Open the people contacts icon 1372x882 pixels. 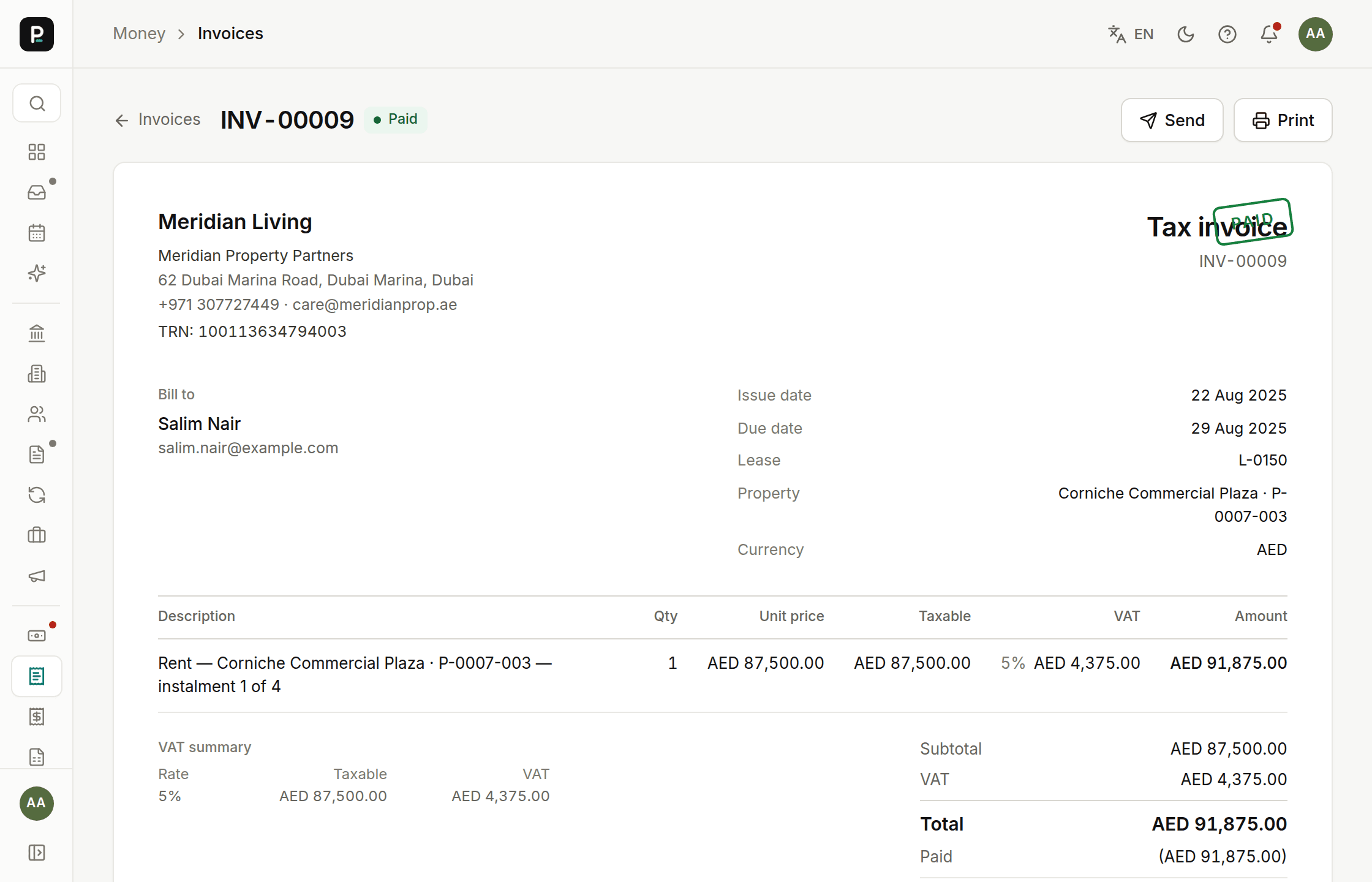(37, 414)
